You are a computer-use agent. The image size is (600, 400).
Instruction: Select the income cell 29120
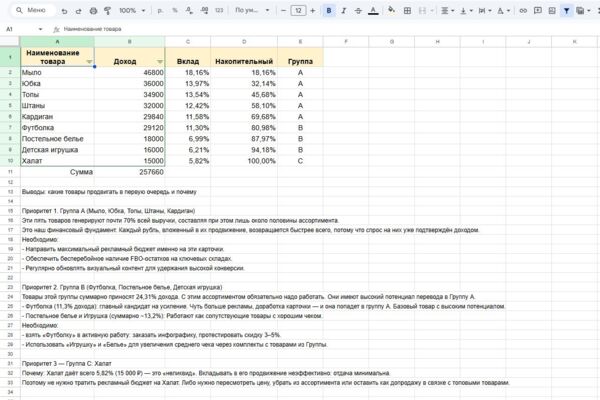(x=130, y=127)
